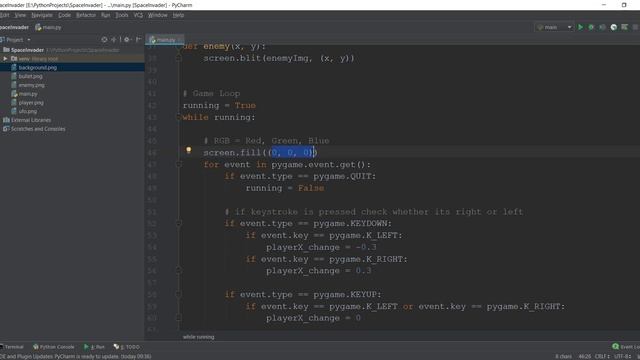Switch to the main.py editor tab
The image size is (640, 360).
click(x=164, y=40)
